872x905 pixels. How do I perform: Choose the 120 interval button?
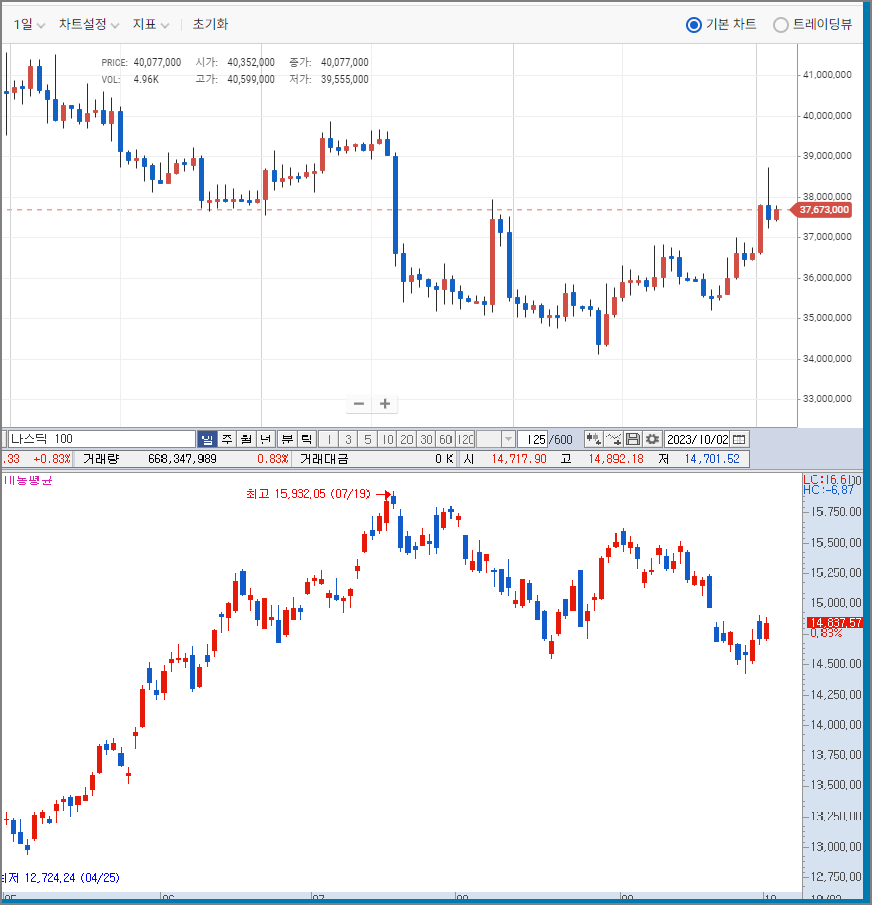pos(465,439)
